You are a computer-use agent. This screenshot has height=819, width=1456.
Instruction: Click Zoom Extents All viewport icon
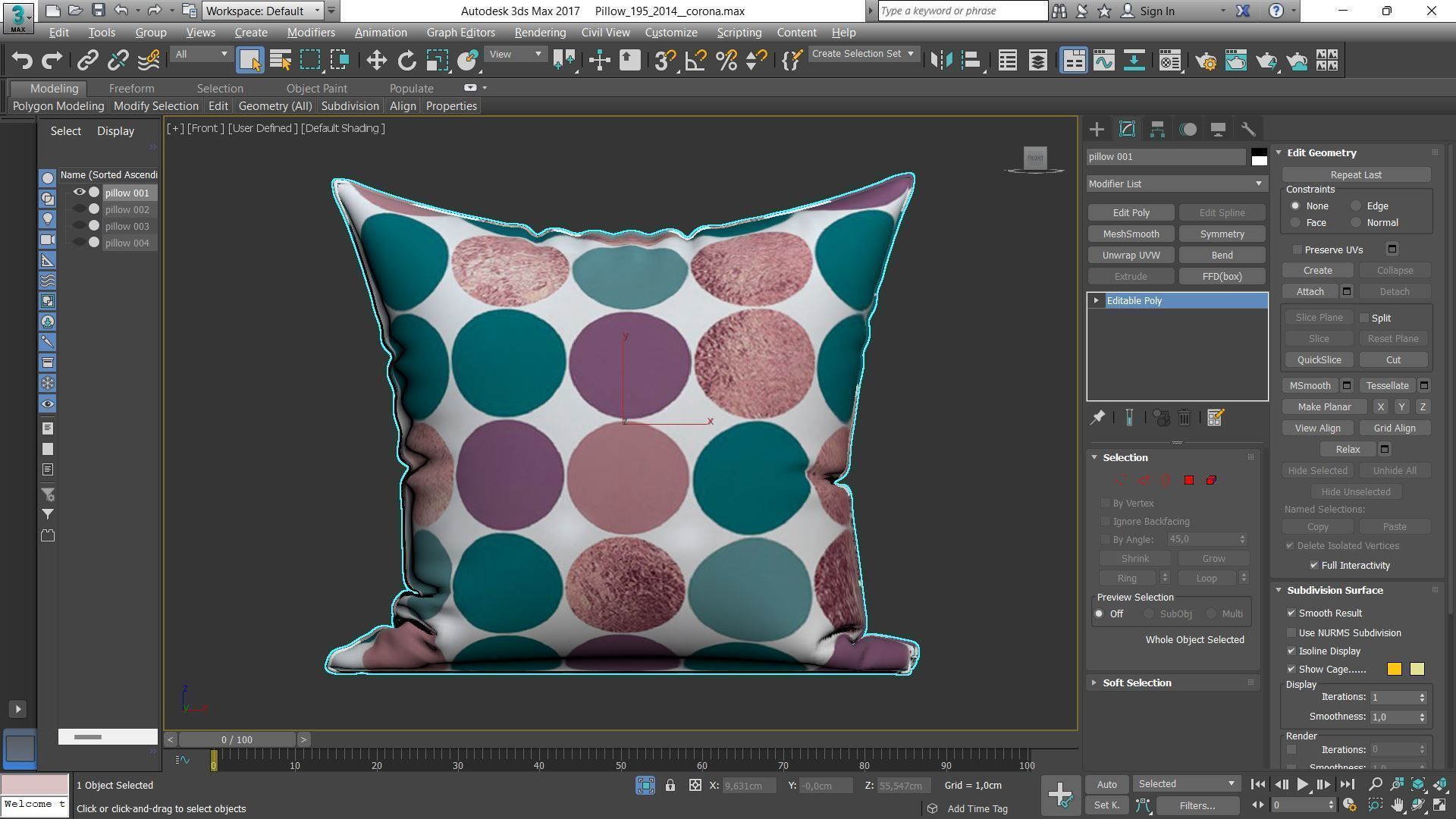[x=1418, y=784]
